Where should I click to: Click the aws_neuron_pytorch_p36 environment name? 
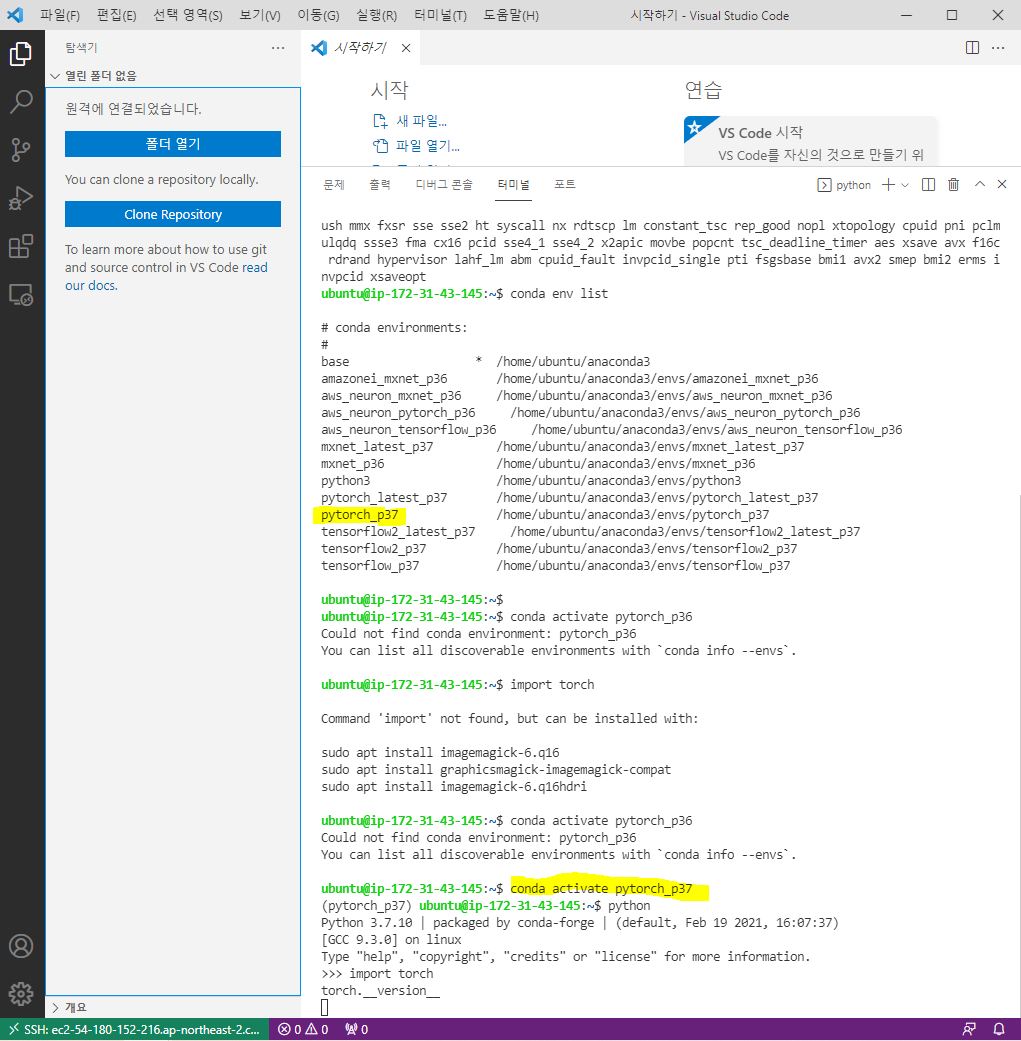[x=398, y=412]
